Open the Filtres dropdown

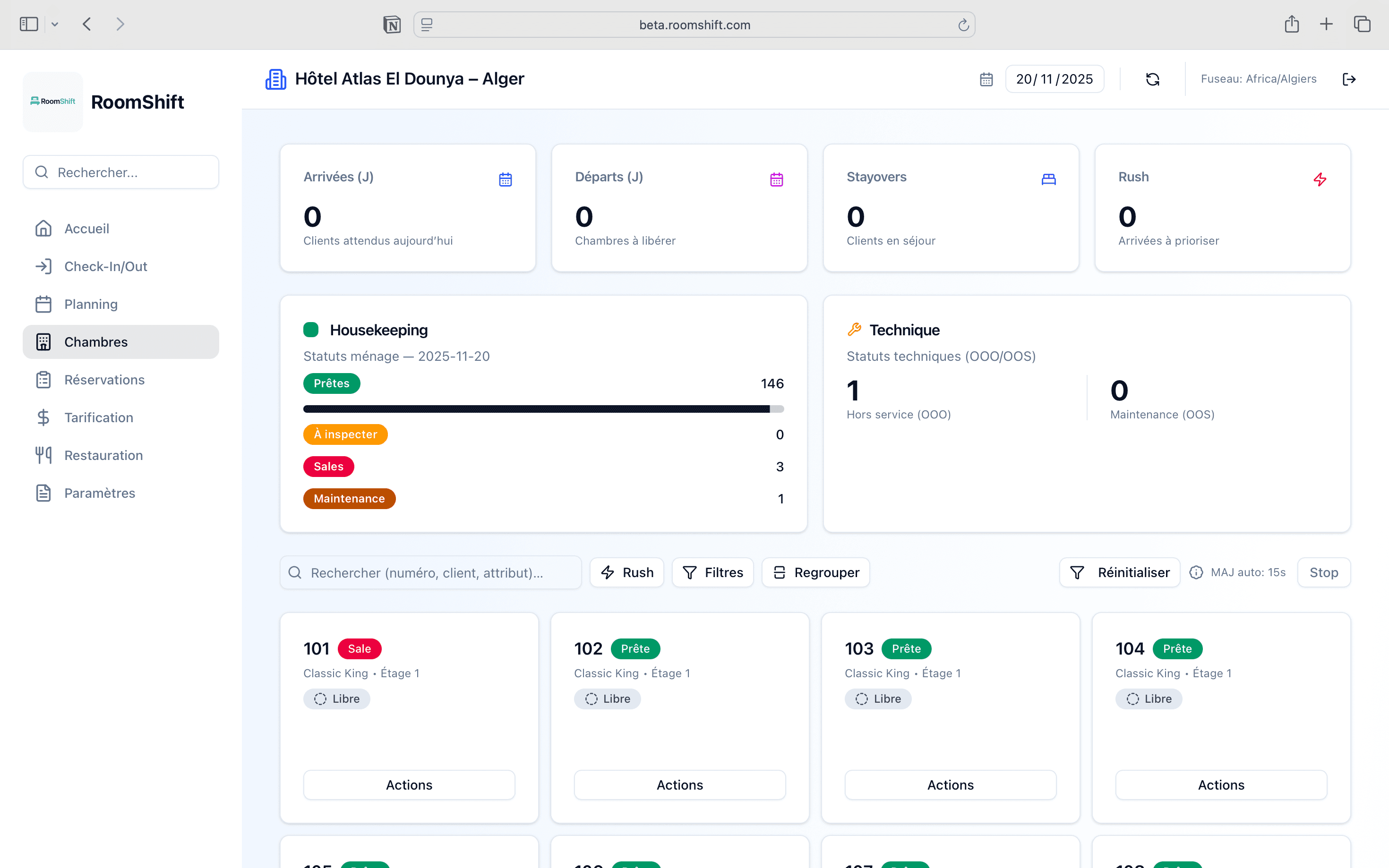point(712,572)
